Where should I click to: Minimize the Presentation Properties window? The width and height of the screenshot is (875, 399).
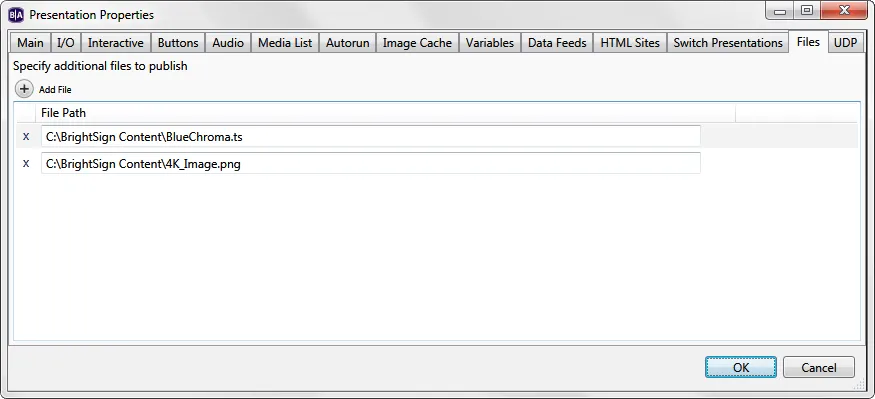click(780, 12)
